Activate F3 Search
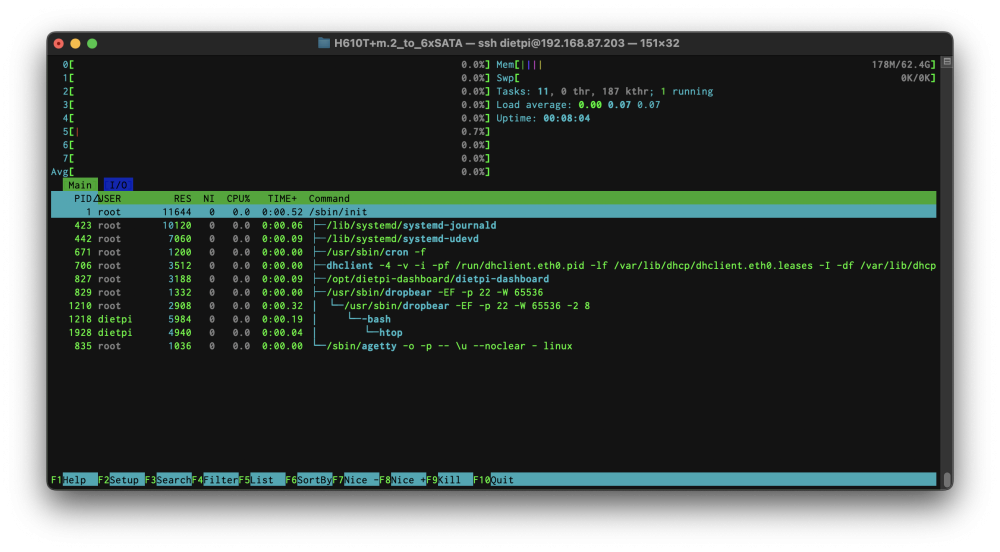The image size is (1000, 552). pyautogui.click(x=168, y=480)
